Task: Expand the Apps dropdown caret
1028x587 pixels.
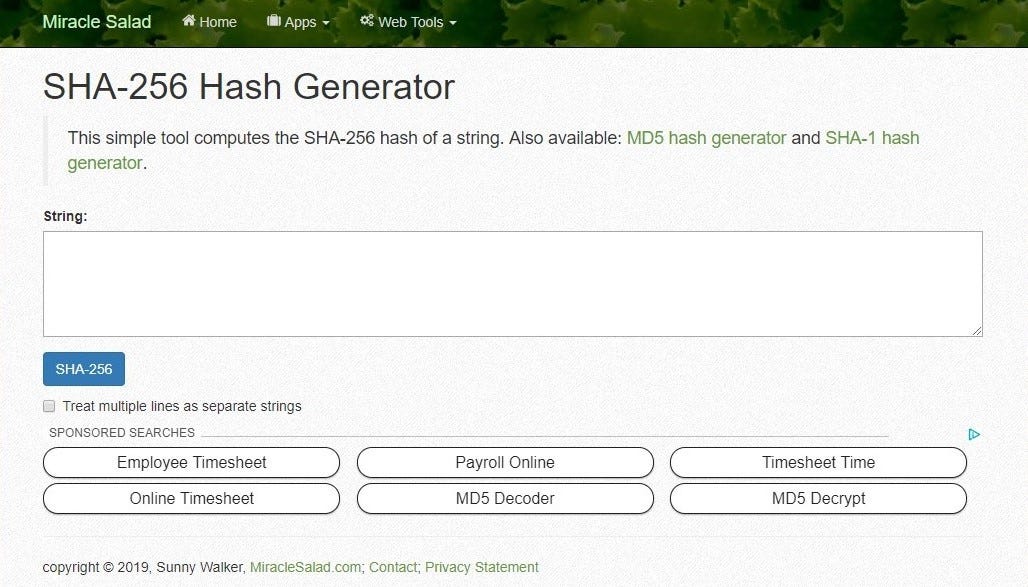Action: (x=326, y=23)
